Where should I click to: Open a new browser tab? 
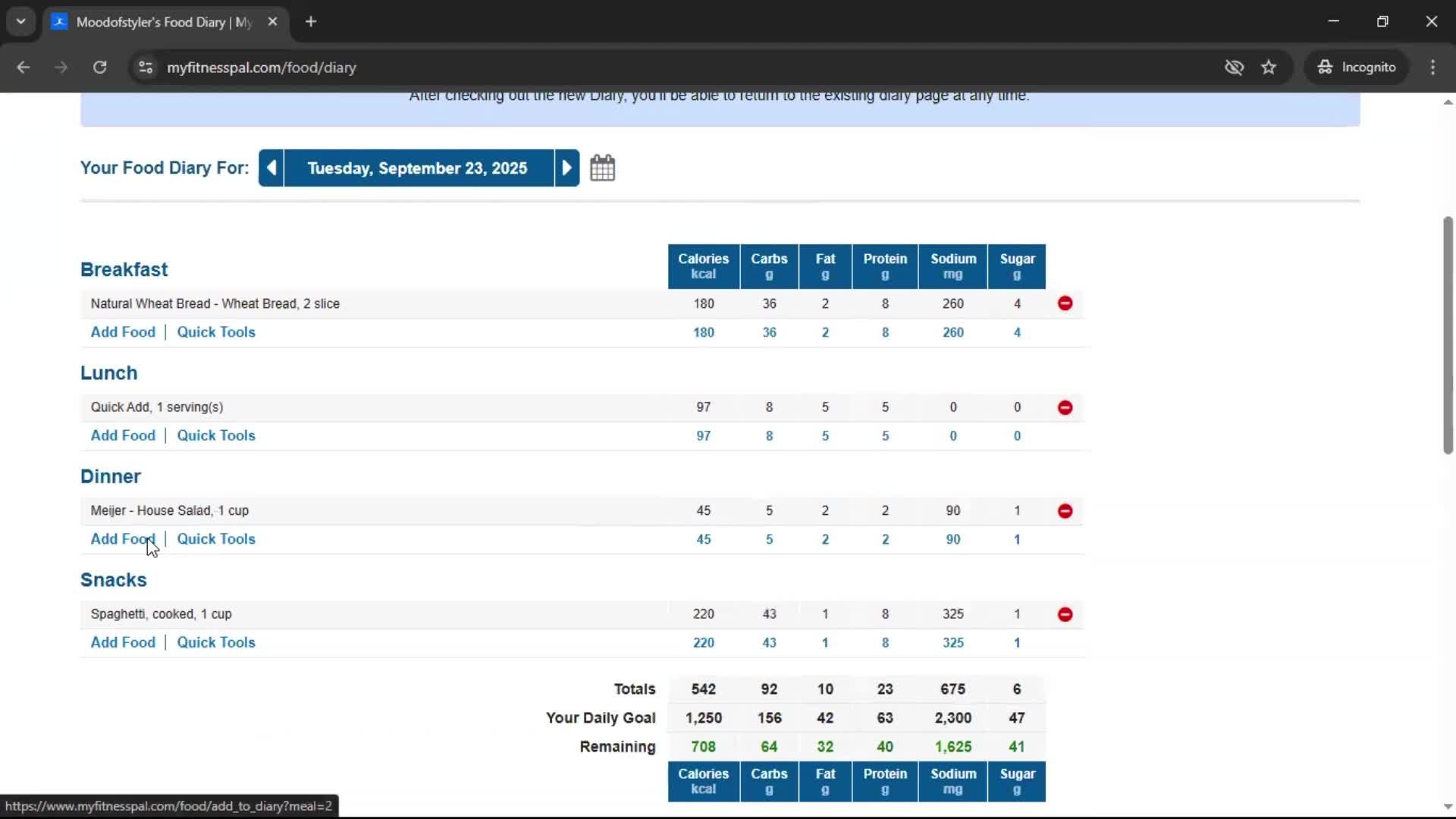311,21
